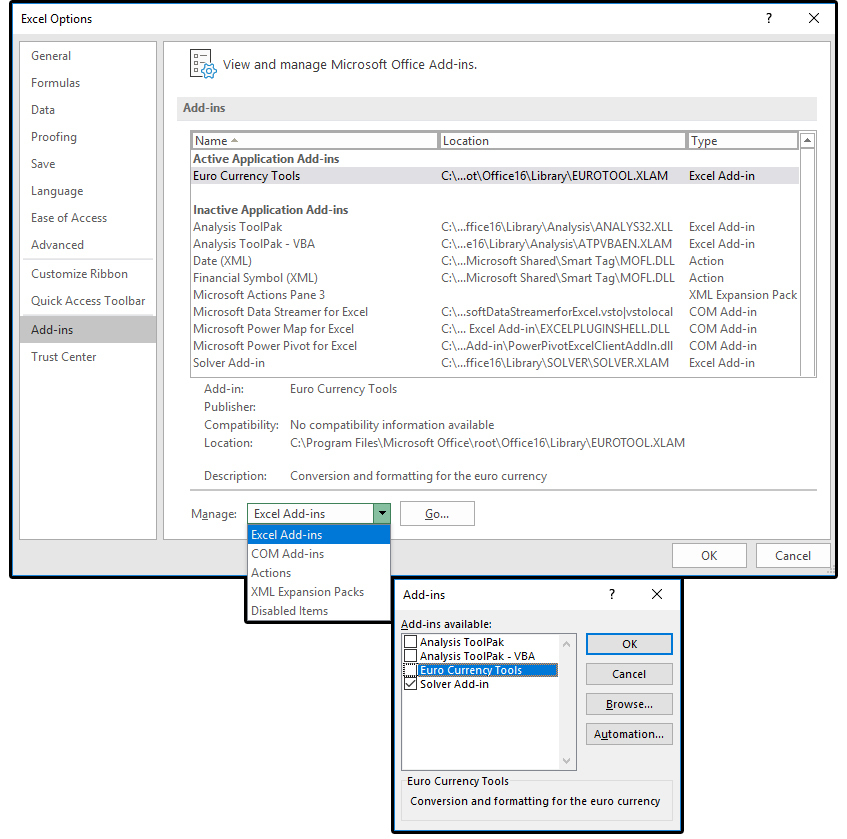The height and width of the screenshot is (839, 847).
Task: Pick XML Expansion Packs option
Action: (x=307, y=592)
